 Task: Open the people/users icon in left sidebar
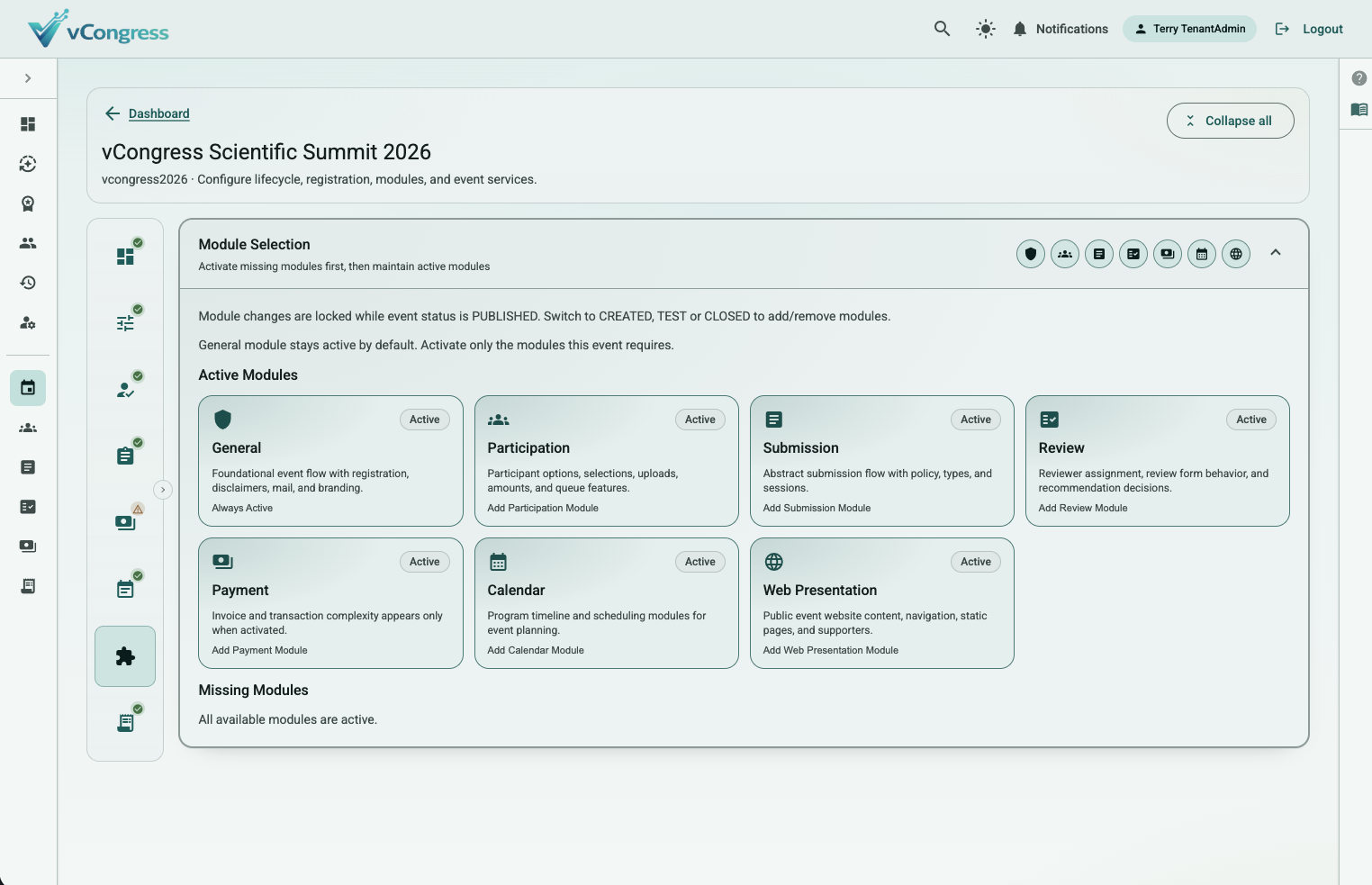click(x=28, y=243)
